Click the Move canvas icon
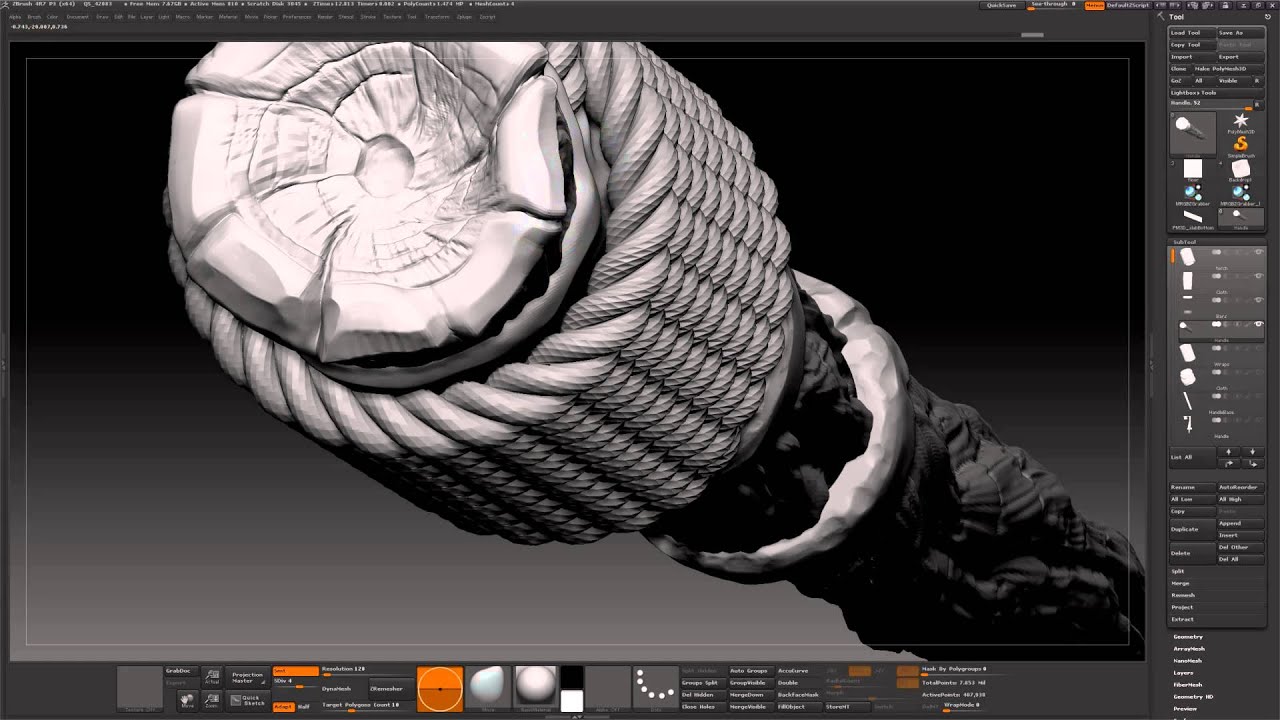The width and height of the screenshot is (1280, 720). point(187,701)
